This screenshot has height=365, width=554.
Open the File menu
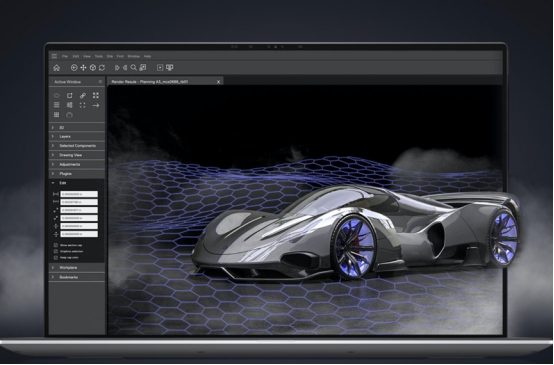point(65,56)
